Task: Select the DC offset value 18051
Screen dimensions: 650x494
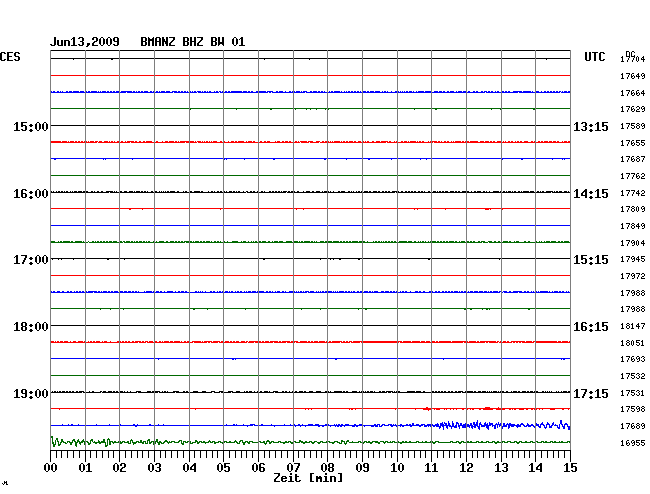Action: [633, 343]
